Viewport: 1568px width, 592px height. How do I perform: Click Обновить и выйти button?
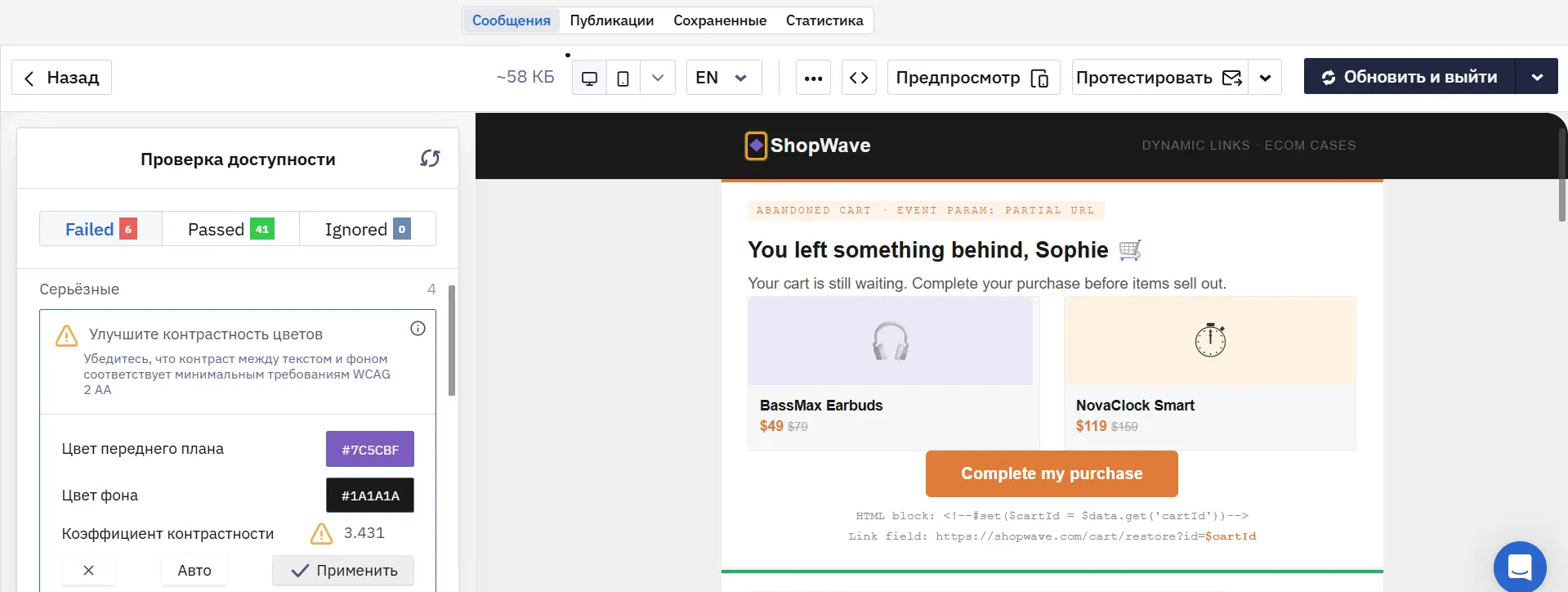click(x=1409, y=77)
